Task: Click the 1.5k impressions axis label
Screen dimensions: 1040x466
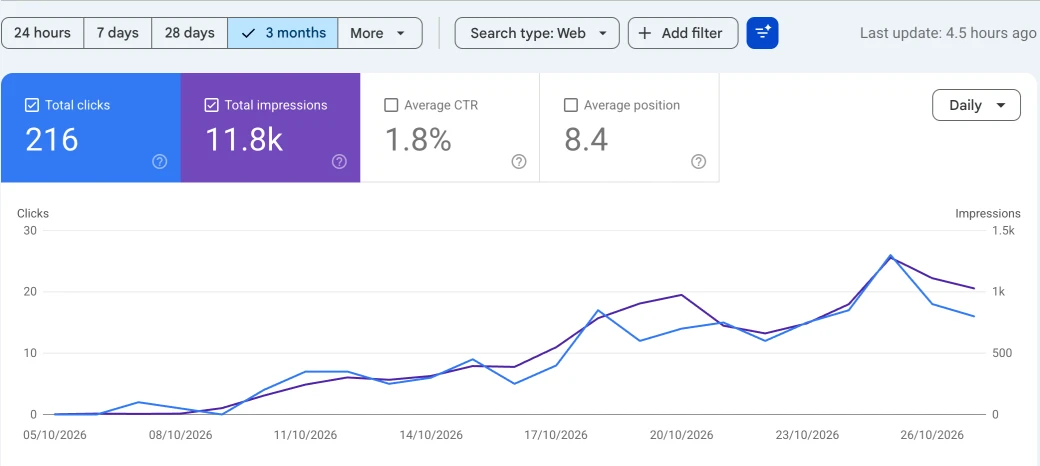Action: click(x=1003, y=231)
